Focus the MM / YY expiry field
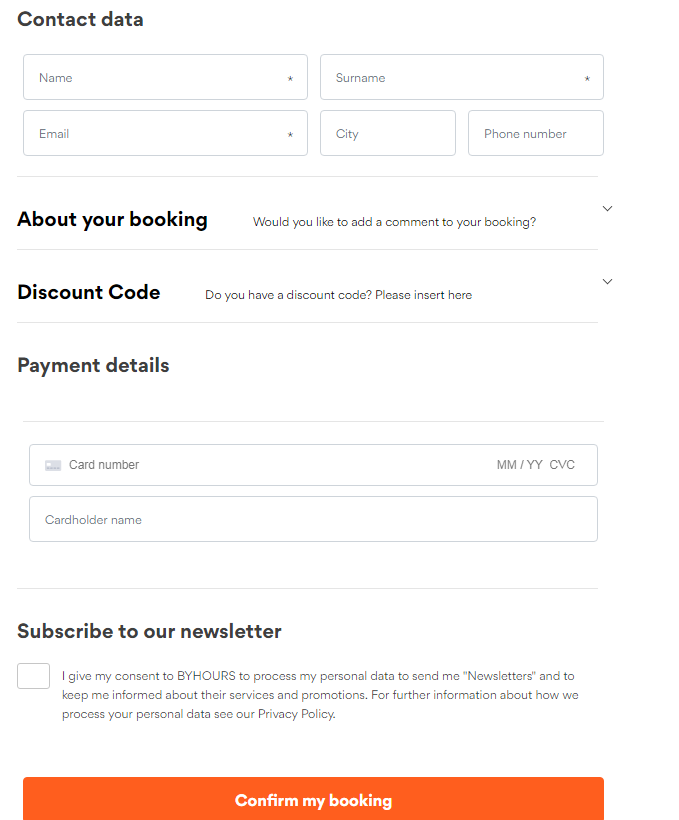Screen dimensions: 679x820 click(519, 465)
